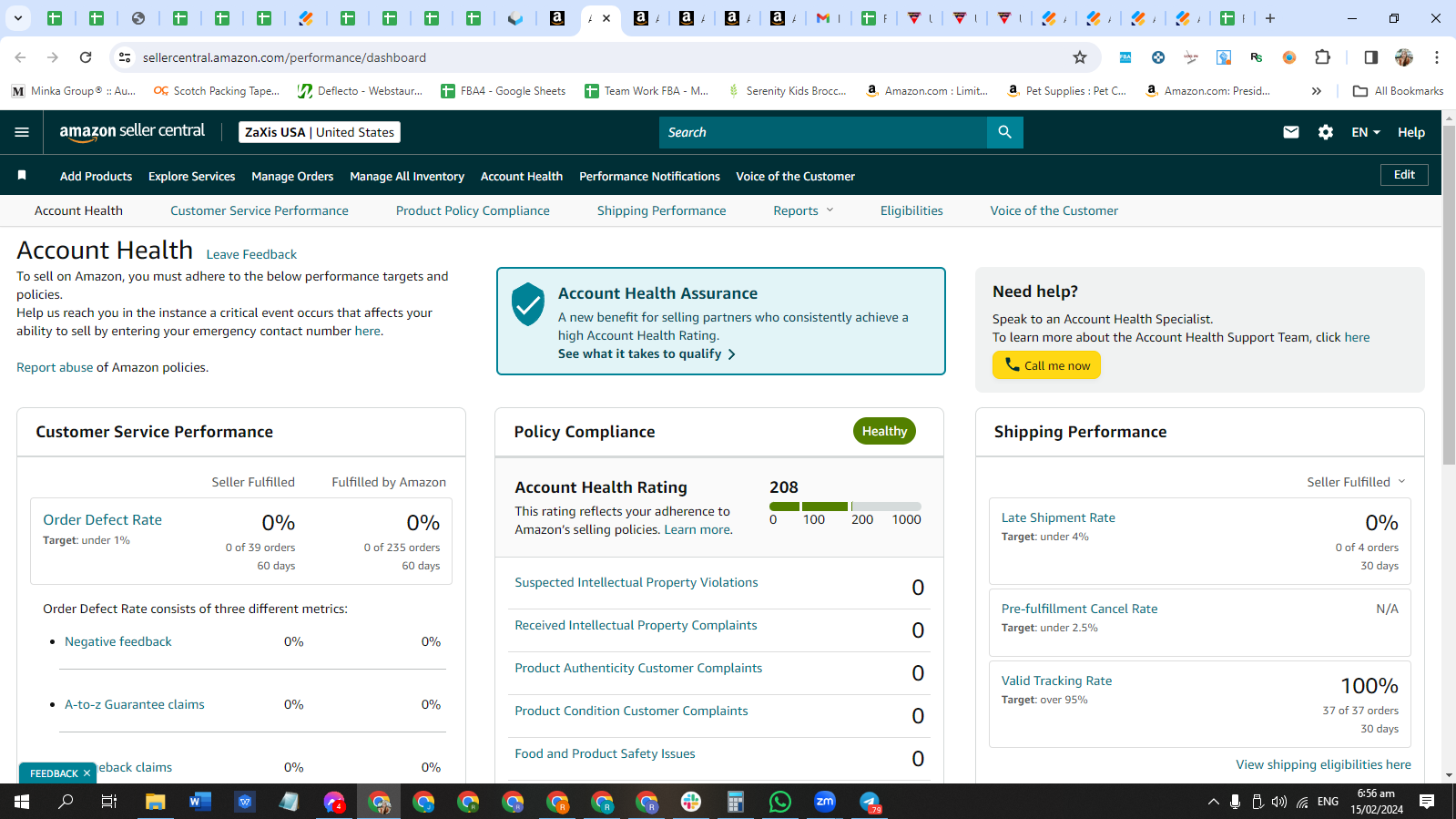Open File Explorer from the taskbar

coord(155,802)
